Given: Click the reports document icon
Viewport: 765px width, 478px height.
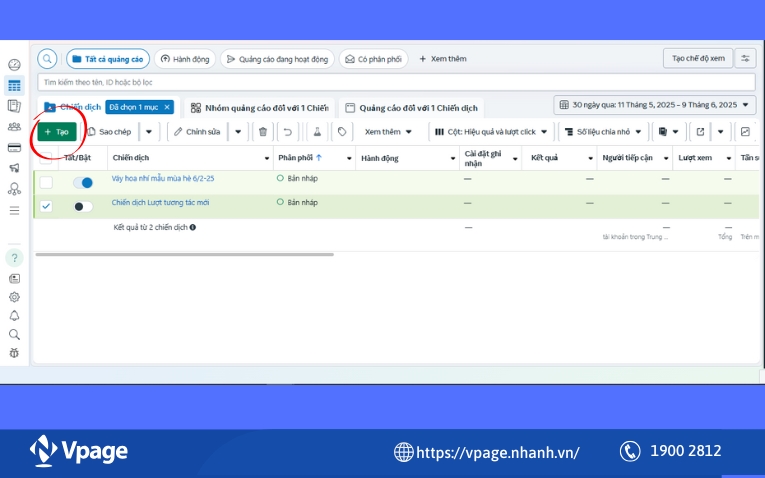Looking at the screenshot, I should tap(663, 132).
